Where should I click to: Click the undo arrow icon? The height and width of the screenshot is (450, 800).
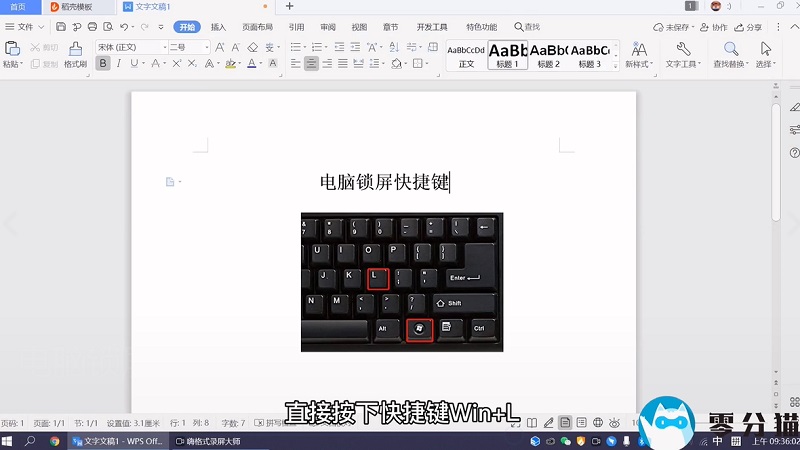coord(124,27)
